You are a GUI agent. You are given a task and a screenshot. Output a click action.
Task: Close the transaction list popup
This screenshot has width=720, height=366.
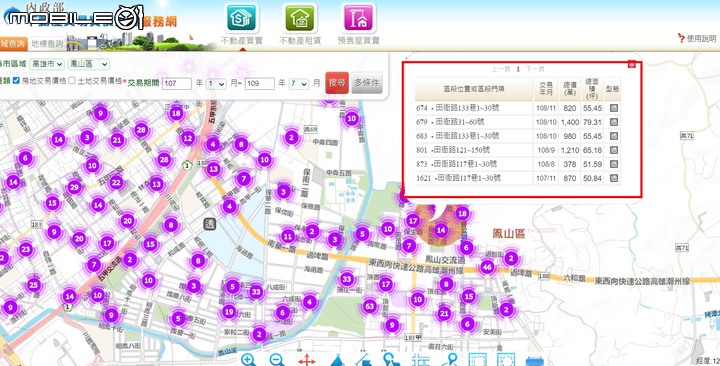(x=631, y=64)
